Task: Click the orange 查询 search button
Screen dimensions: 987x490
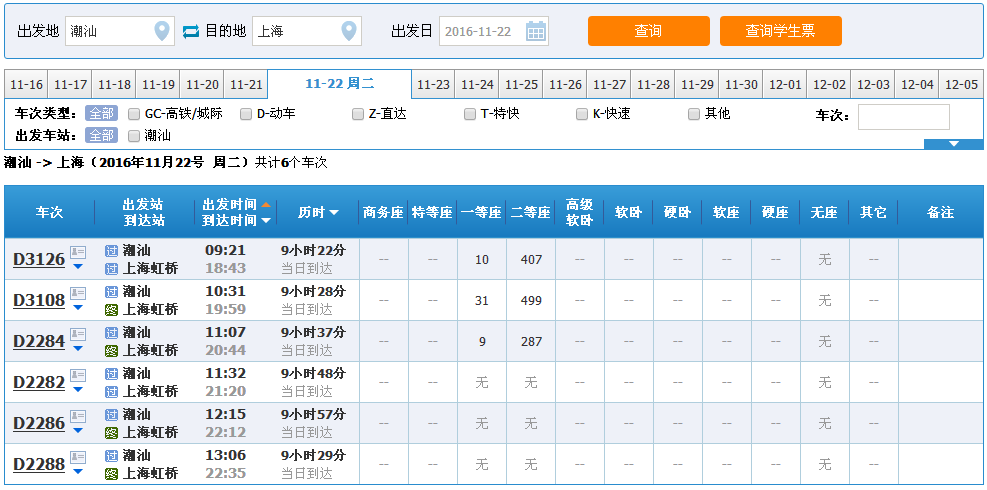Action: pyautogui.click(x=648, y=31)
